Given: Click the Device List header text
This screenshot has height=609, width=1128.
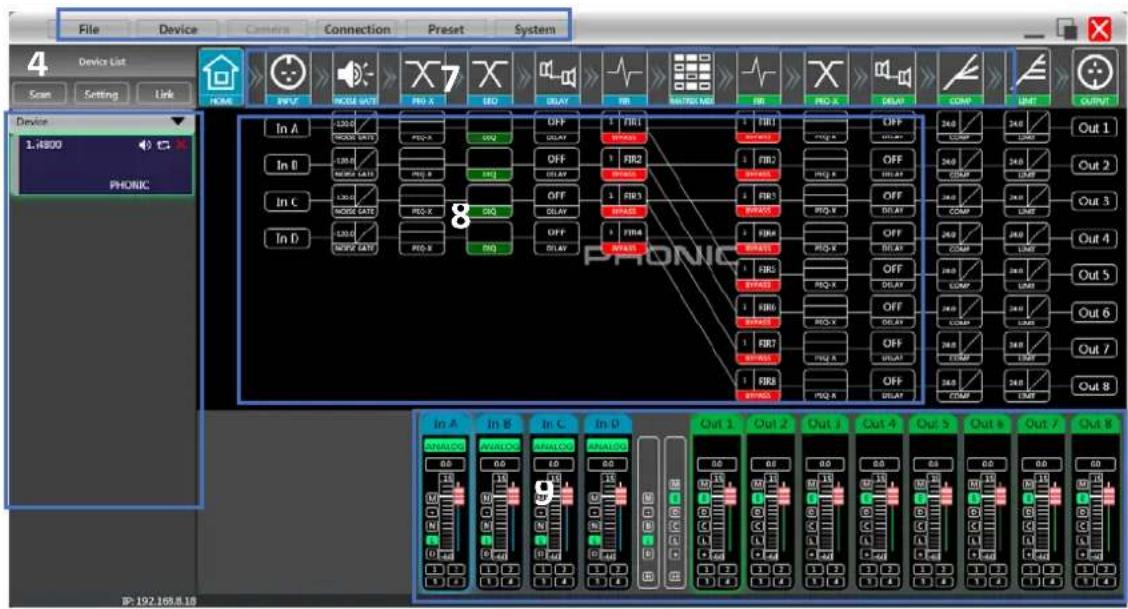Looking at the screenshot, I should coord(101,62).
